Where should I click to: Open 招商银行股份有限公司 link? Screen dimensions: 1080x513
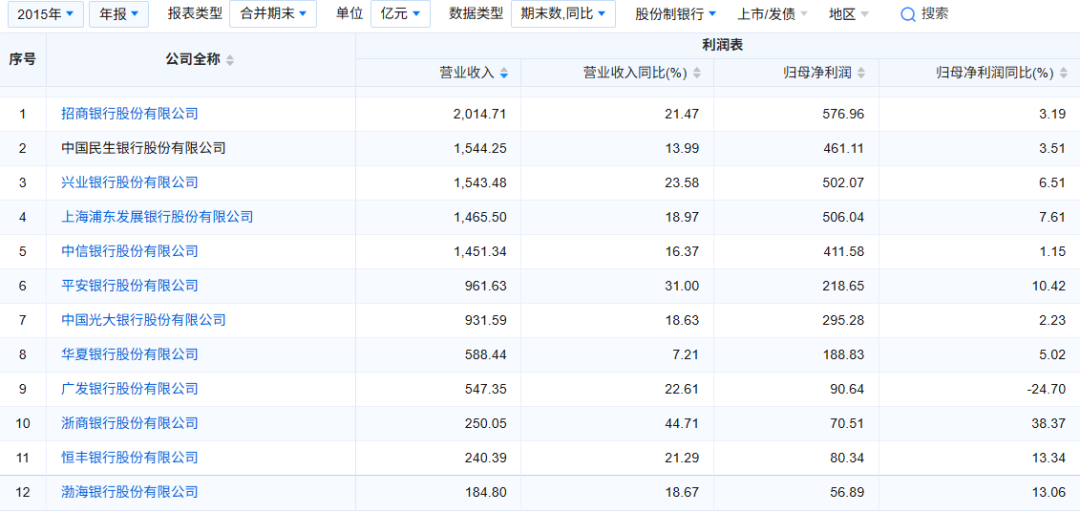click(x=130, y=114)
